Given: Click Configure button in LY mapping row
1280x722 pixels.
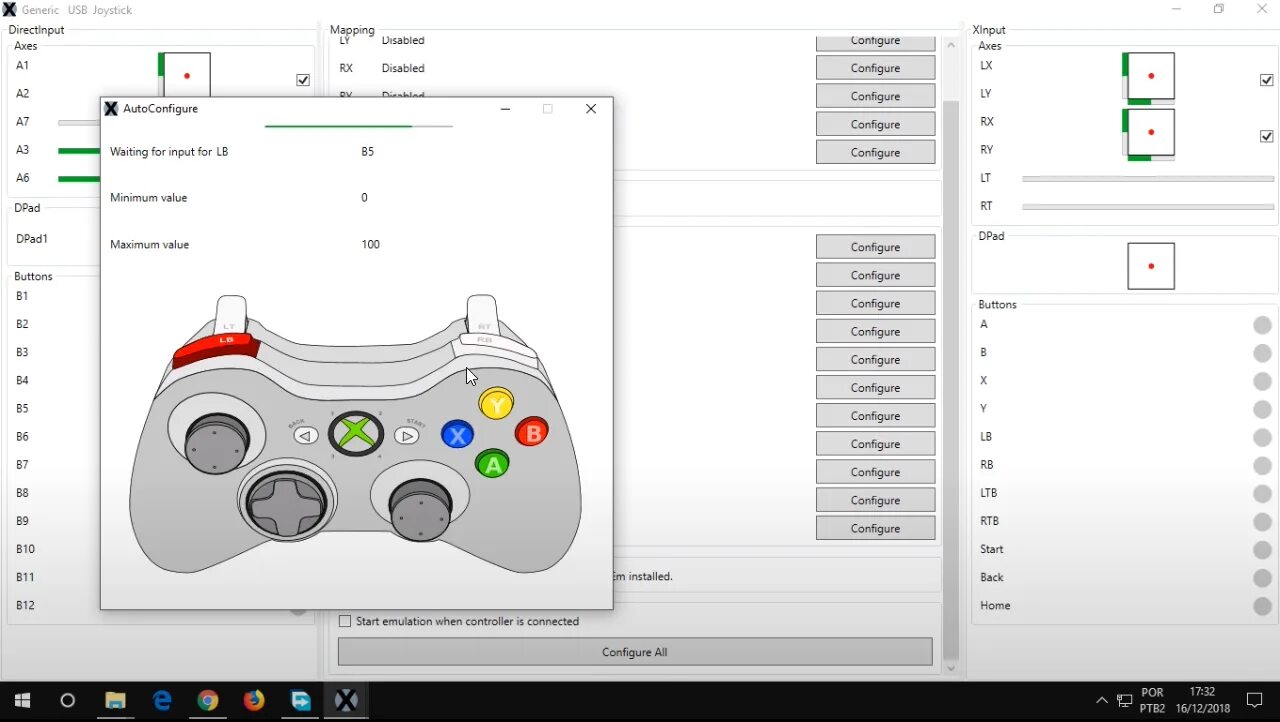Looking at the screenshot, I should [875, 43].
